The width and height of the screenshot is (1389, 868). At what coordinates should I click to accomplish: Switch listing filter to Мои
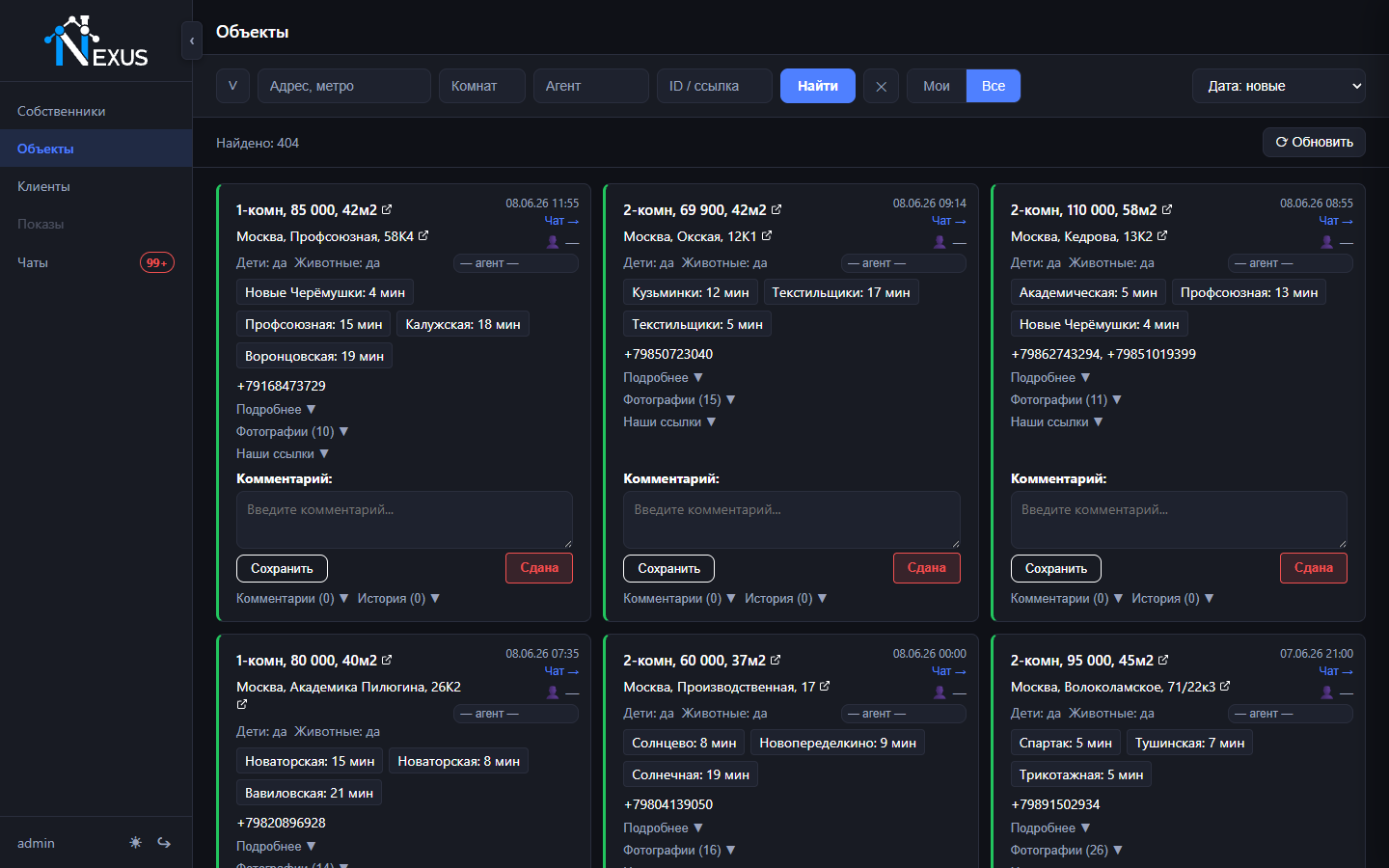coord(937,86)
